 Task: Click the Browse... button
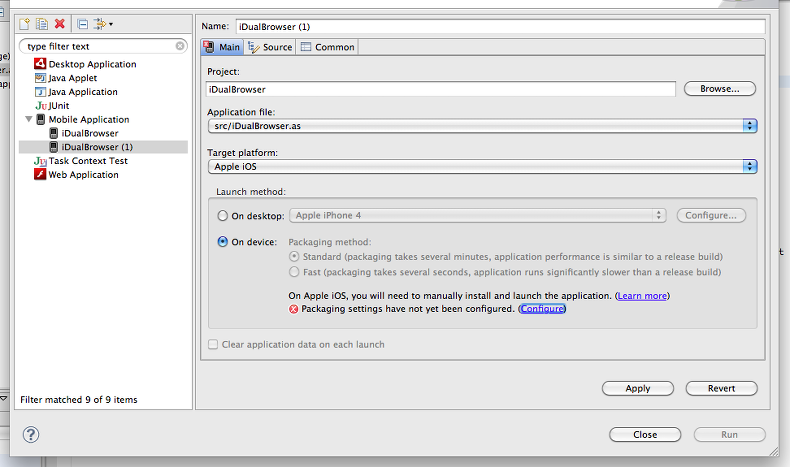[719, 89]
